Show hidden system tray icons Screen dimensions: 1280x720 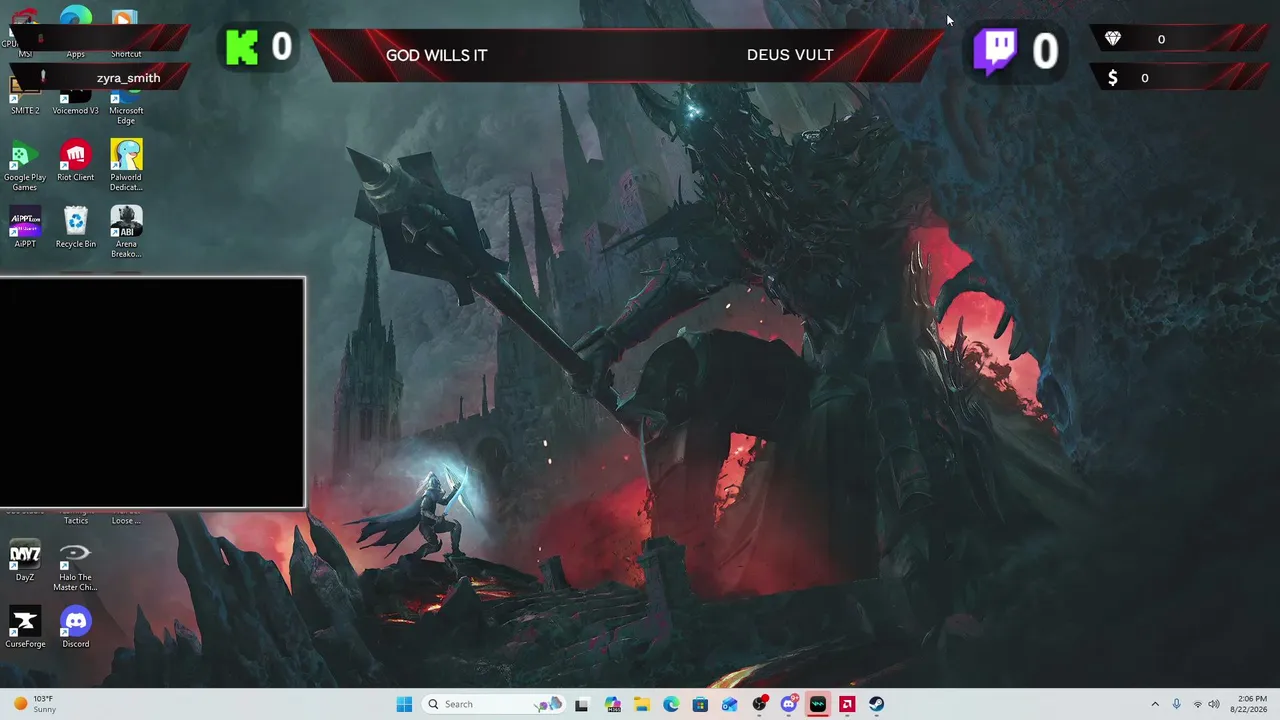(1155, 704)
